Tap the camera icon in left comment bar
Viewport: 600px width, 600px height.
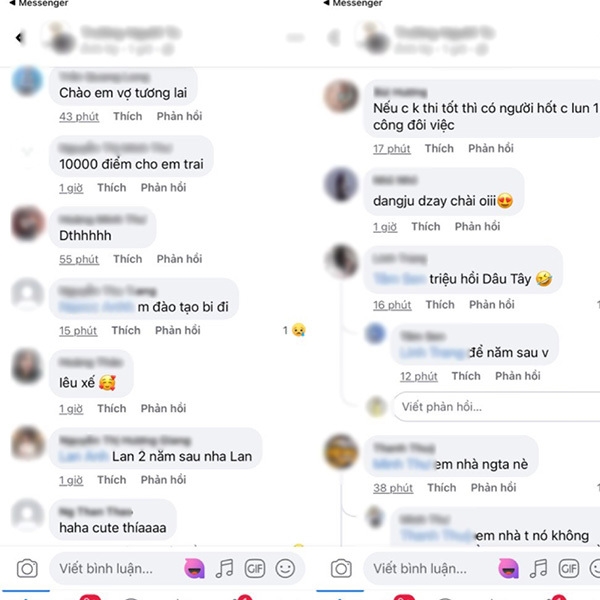point(27,568)
